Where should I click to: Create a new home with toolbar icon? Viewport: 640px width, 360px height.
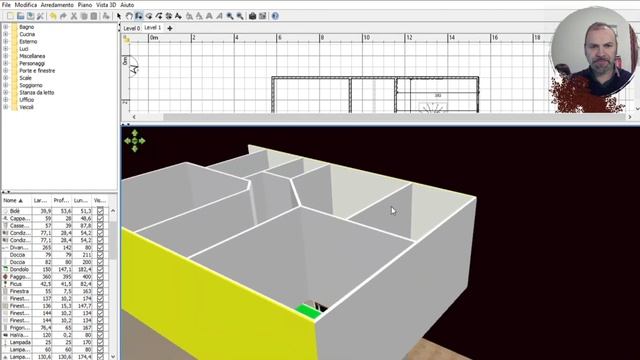tap(11, 16)
